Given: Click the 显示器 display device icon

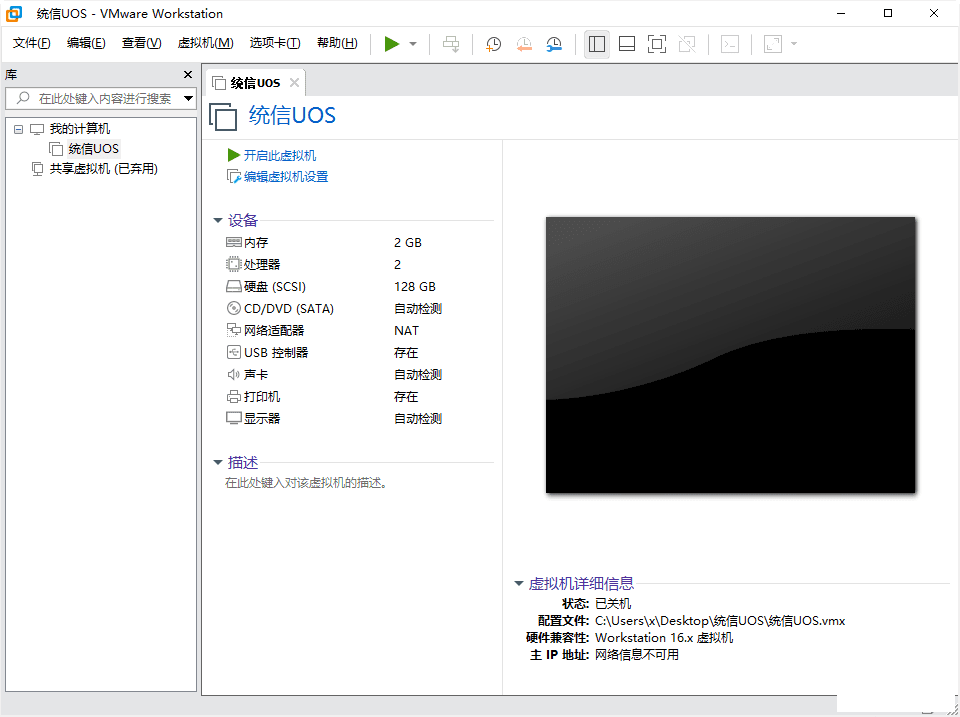Looking at the screenshot, I should click(x=233, y=419).
